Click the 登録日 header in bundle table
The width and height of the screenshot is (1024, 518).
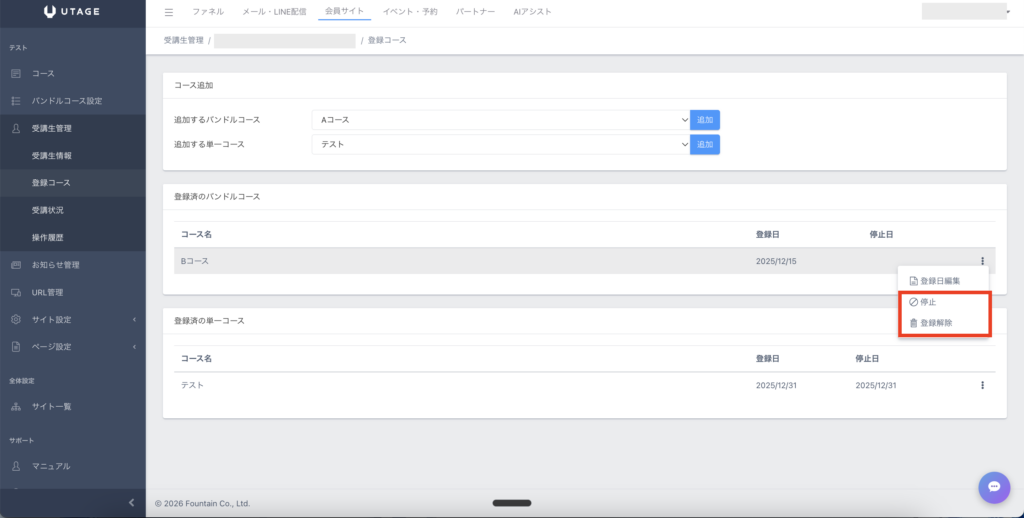(767, 235)
